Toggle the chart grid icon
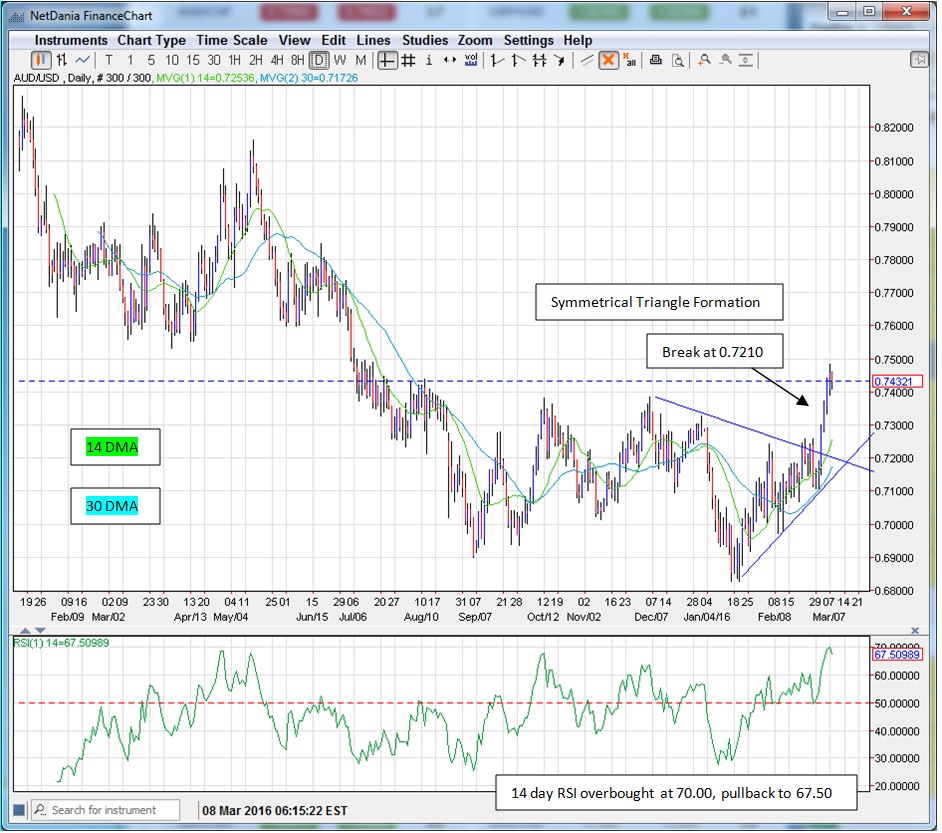The width and height of the screenshot is (942, 833). point(409,60)
